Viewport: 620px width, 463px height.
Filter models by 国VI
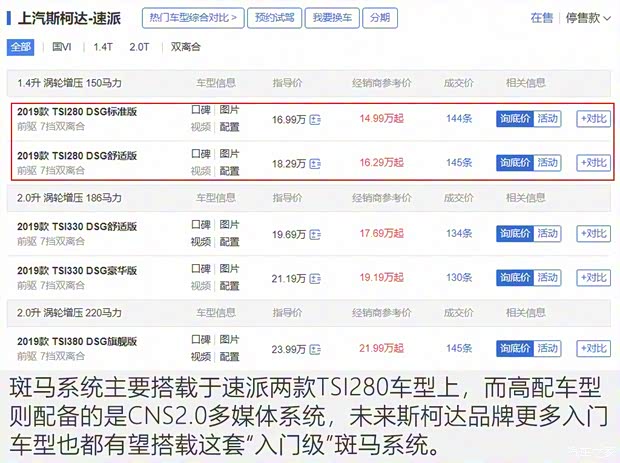pos(62,47)
